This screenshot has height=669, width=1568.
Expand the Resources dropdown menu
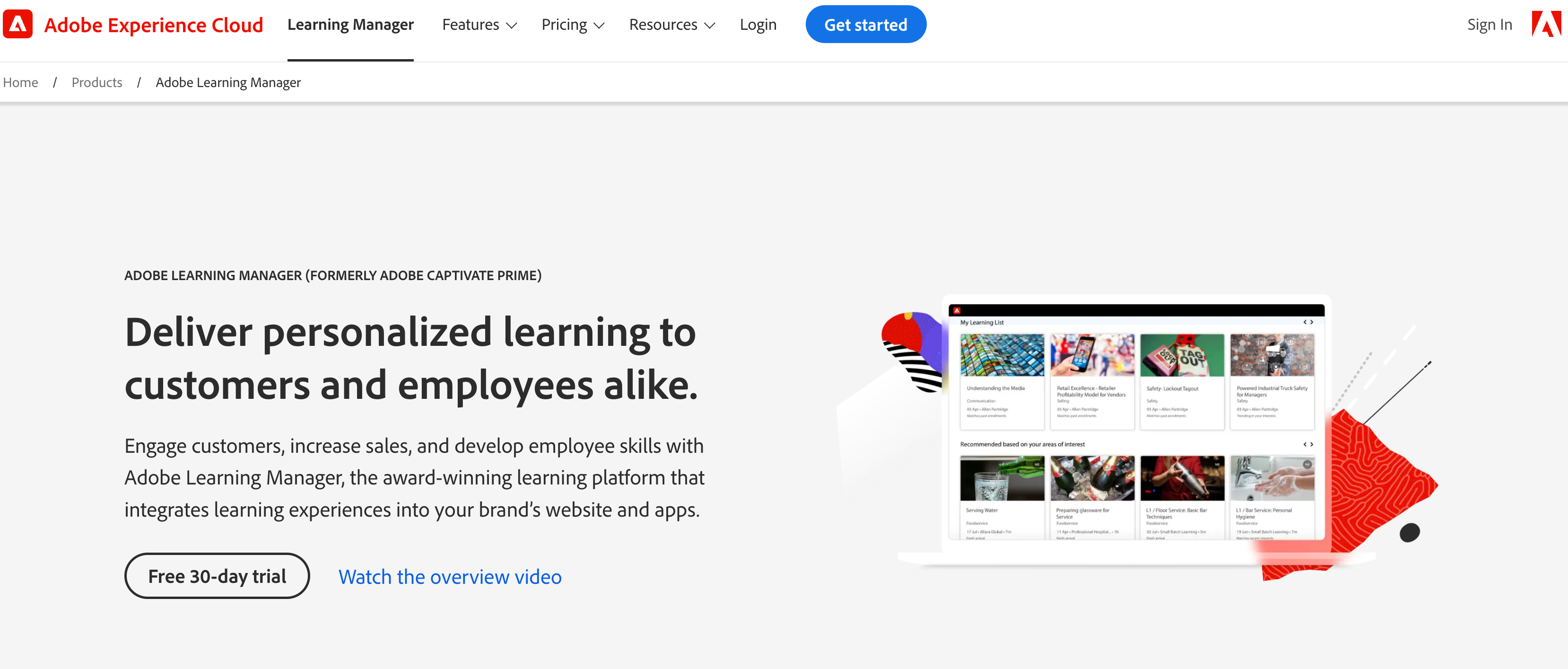point(671,25)
